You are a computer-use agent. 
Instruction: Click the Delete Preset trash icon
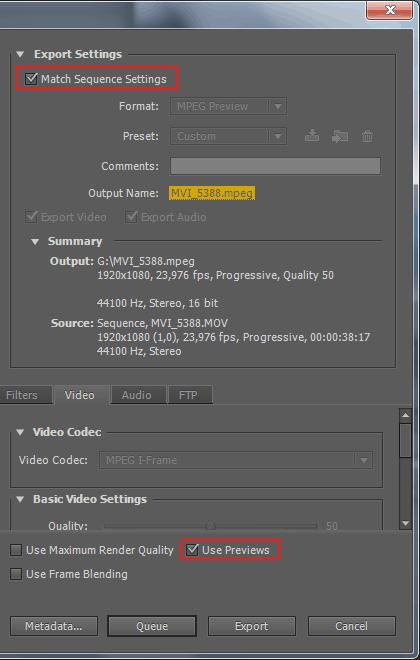point(367,136)
